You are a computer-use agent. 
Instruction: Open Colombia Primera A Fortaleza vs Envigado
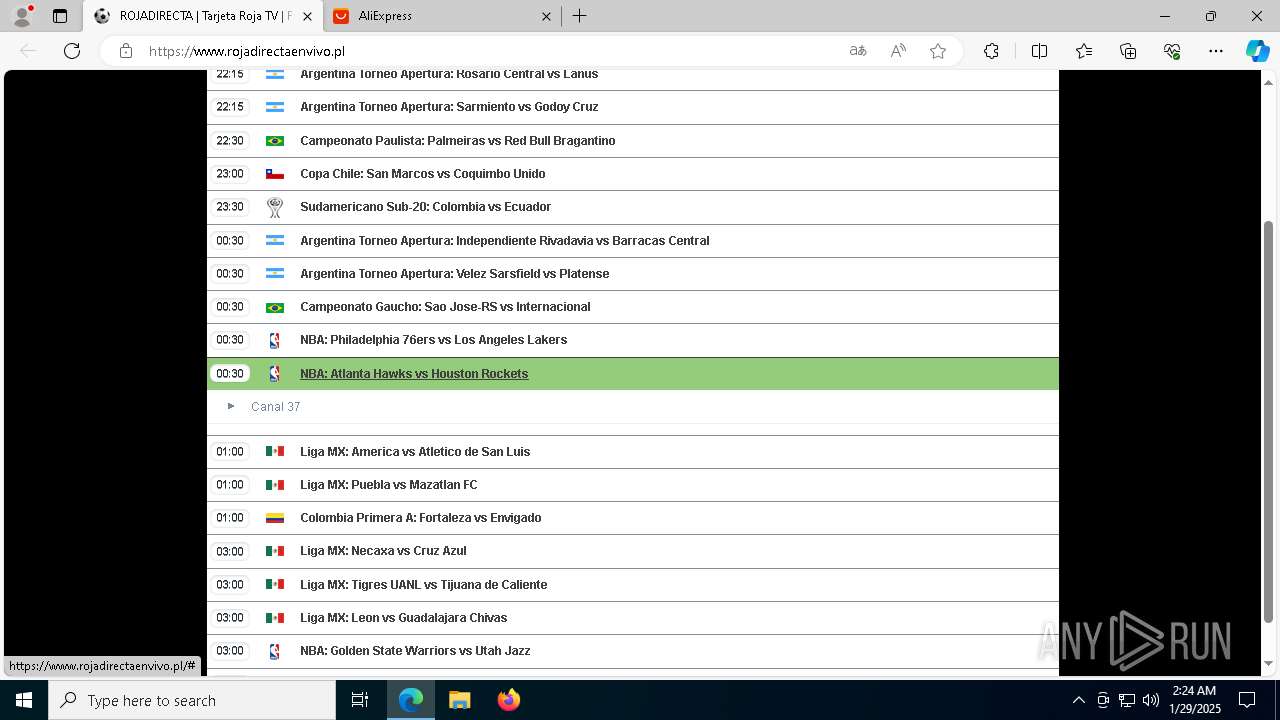point(421,518)
